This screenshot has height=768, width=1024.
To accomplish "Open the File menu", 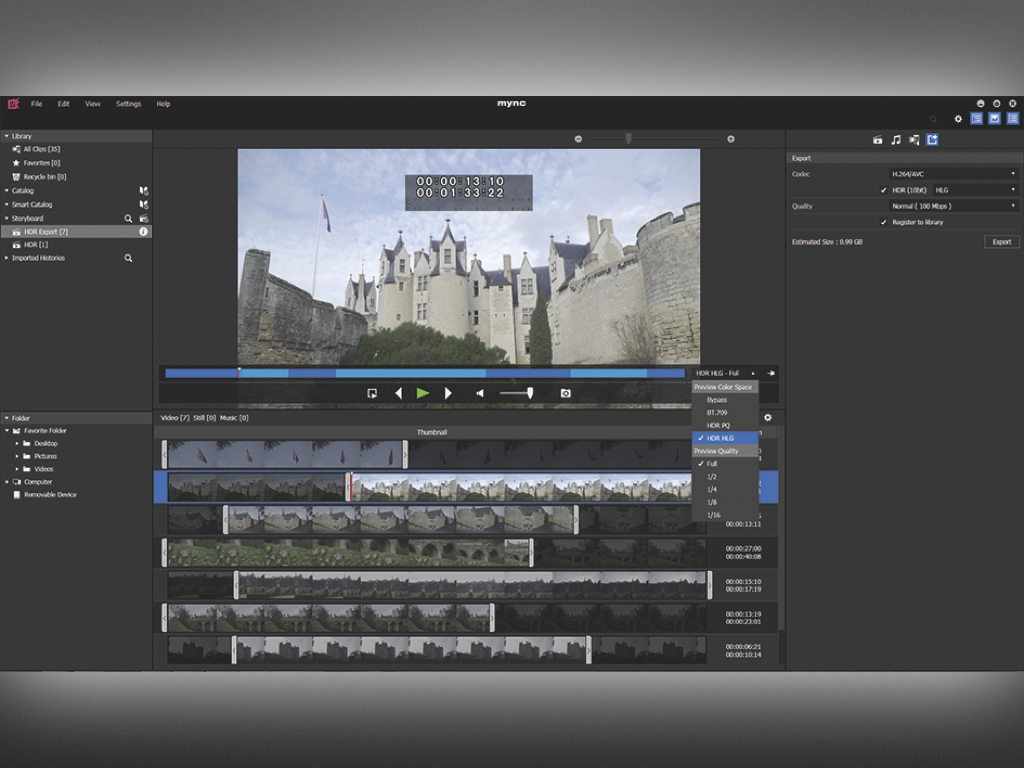I will (x=36, y=104).
